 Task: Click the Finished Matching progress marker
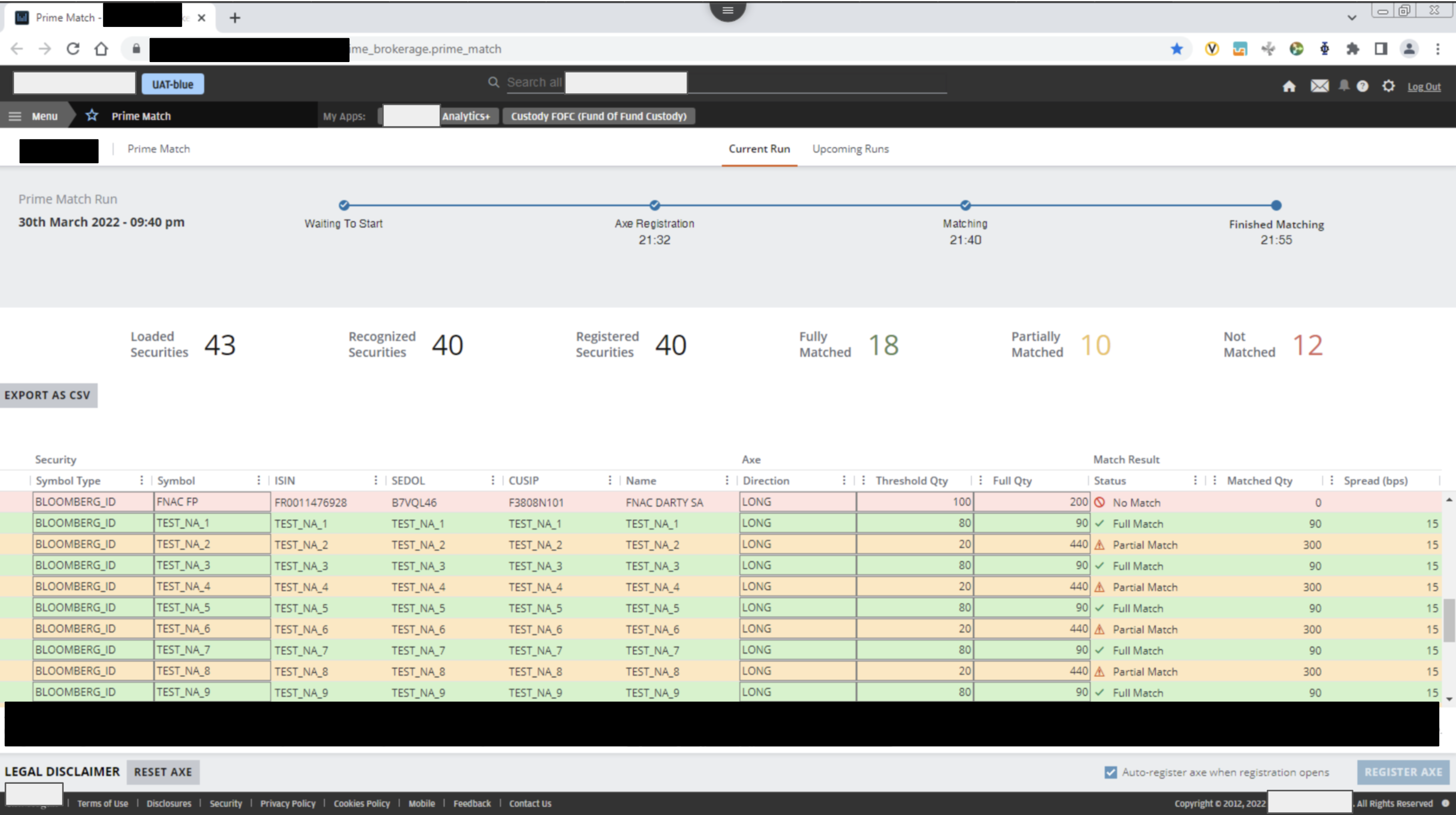tap(1276, 206)
